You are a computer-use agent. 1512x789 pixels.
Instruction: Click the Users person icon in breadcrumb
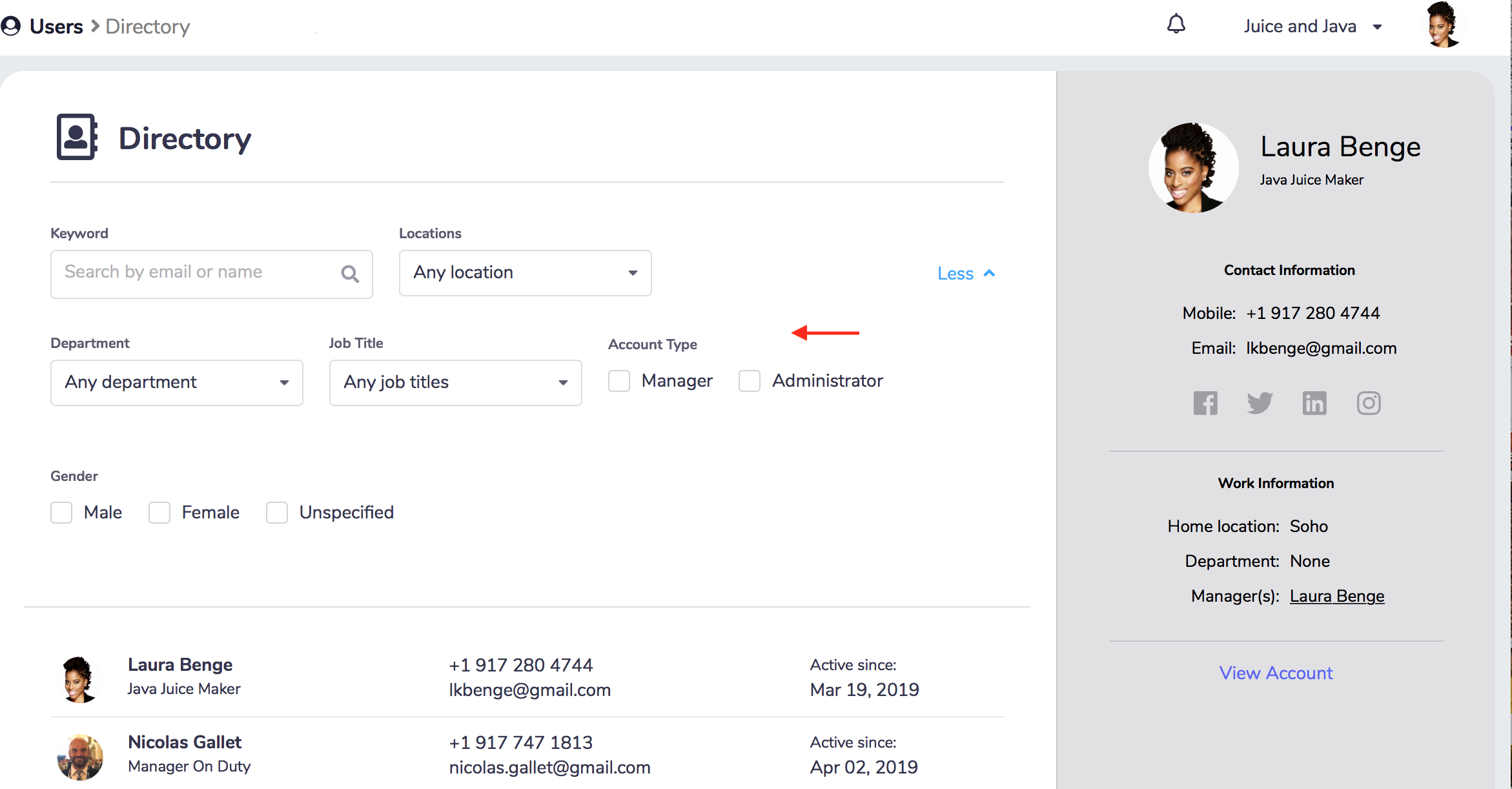click(x=11, y=26)
